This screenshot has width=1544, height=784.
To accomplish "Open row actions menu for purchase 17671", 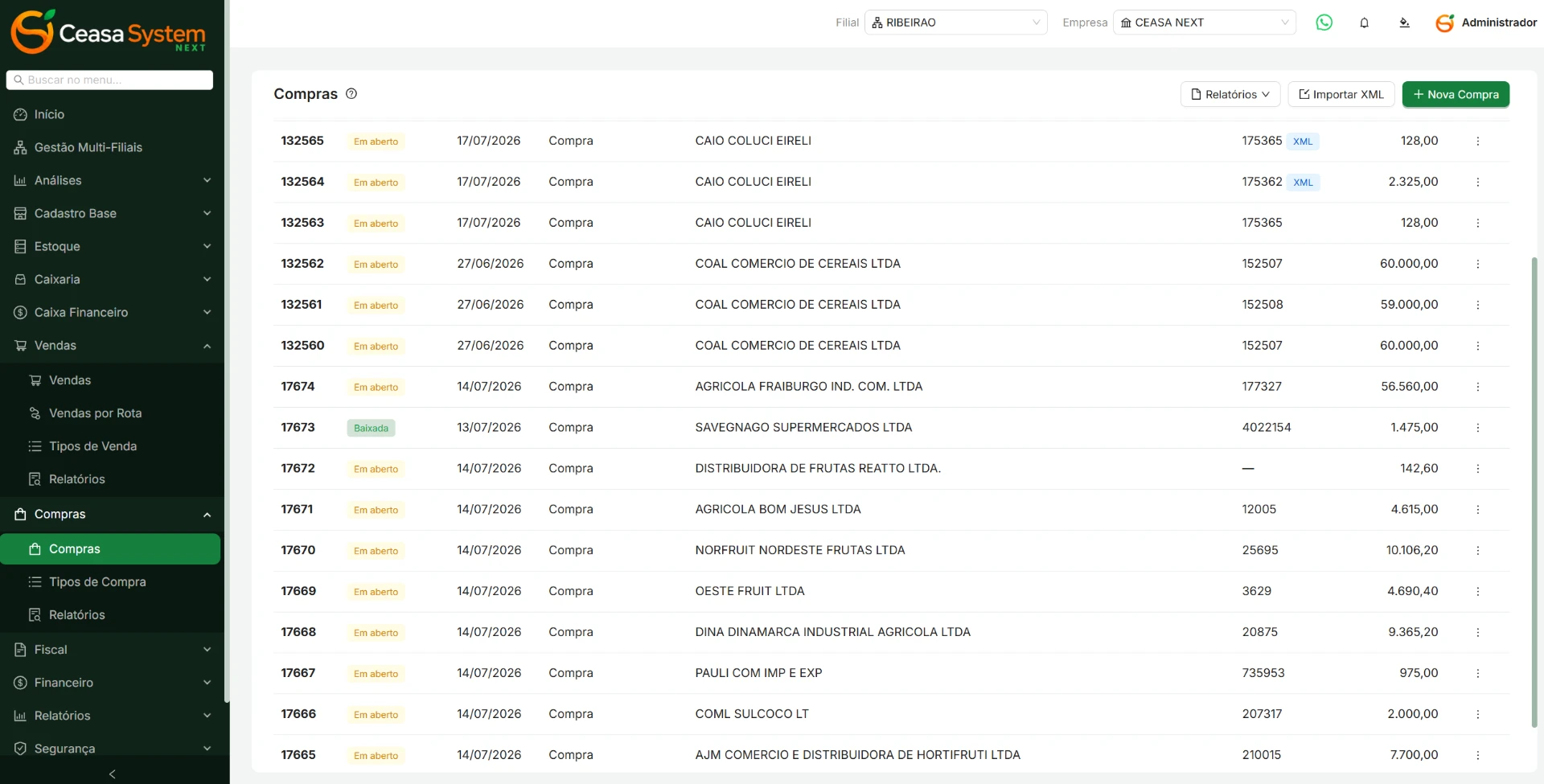I will coord(1477,510).
